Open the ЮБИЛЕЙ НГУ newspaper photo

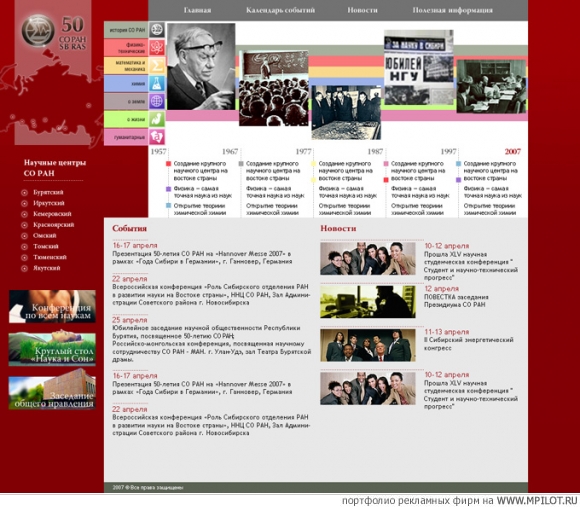(419, 67)
